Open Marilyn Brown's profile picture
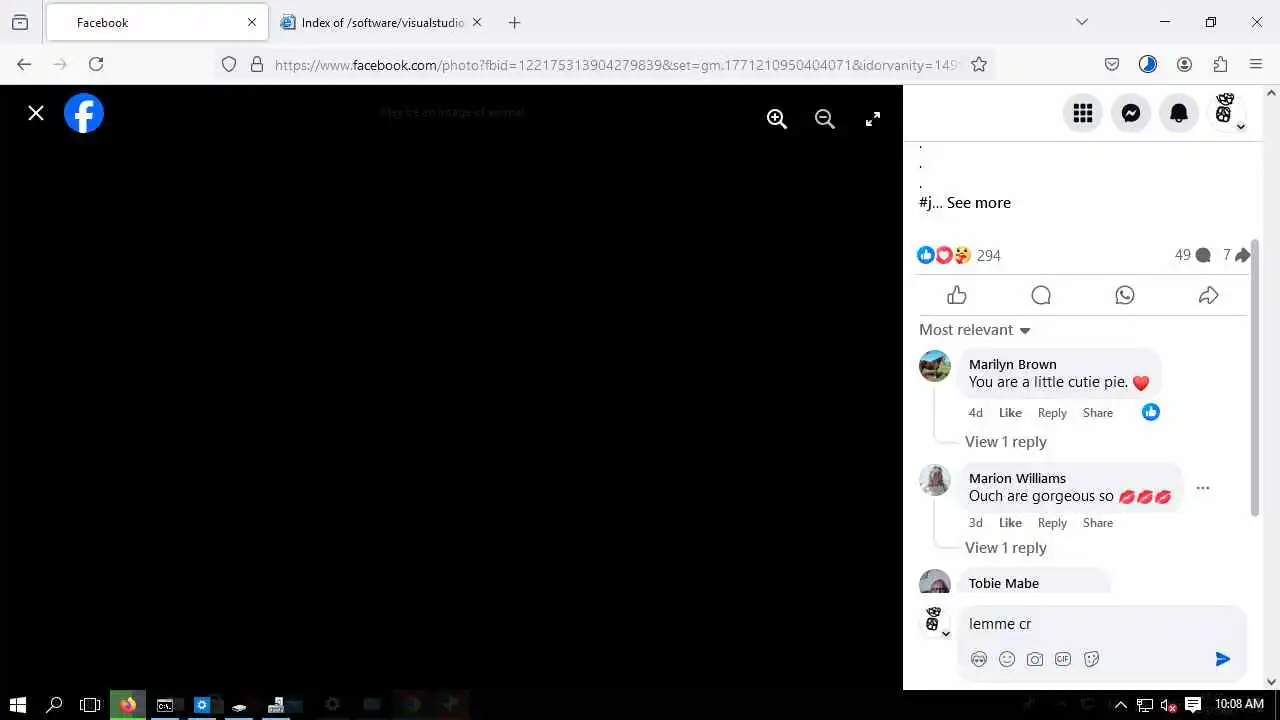 [x=935, y=366]
